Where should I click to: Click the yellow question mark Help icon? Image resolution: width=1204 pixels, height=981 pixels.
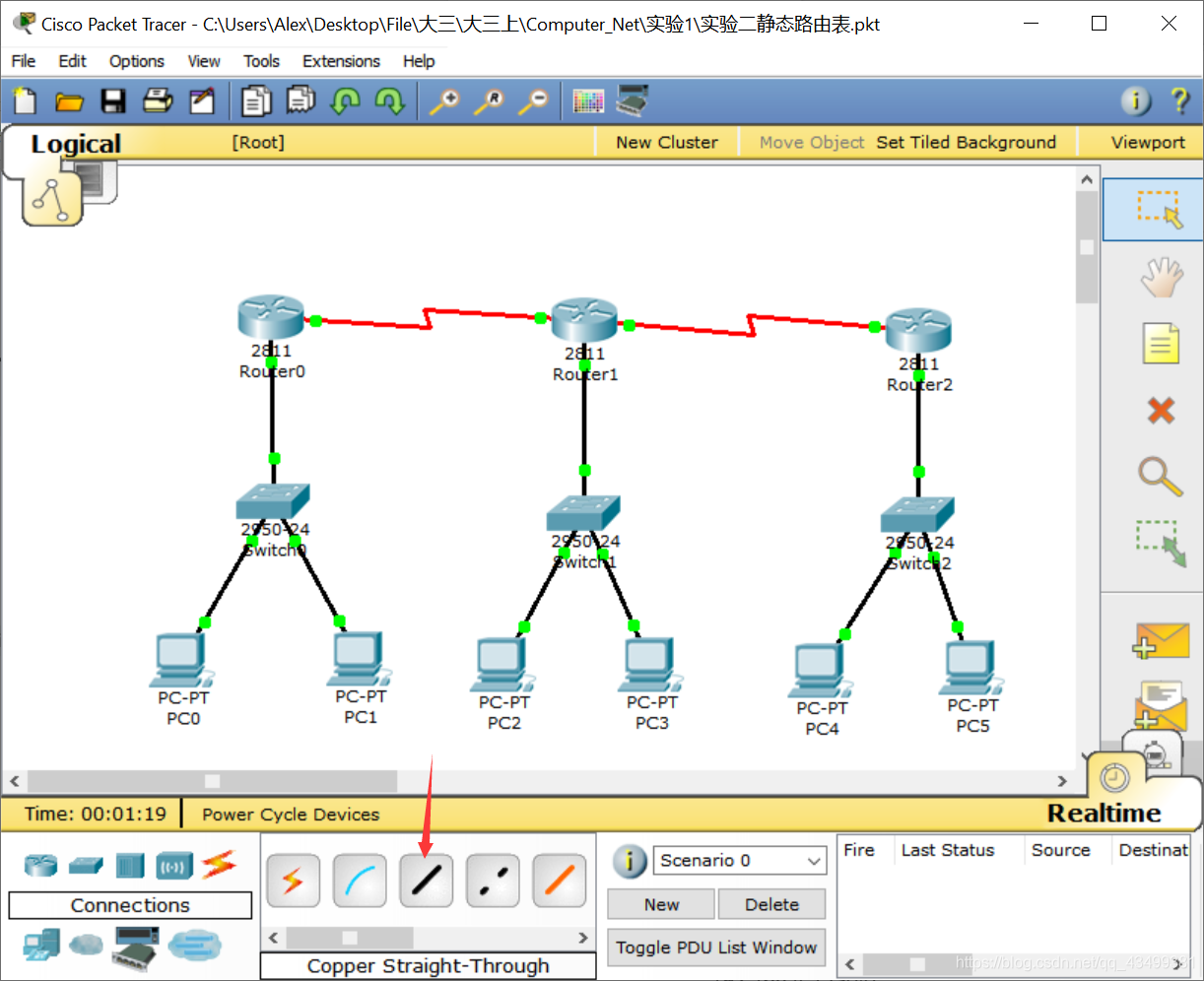click(x=1178, y=100)
